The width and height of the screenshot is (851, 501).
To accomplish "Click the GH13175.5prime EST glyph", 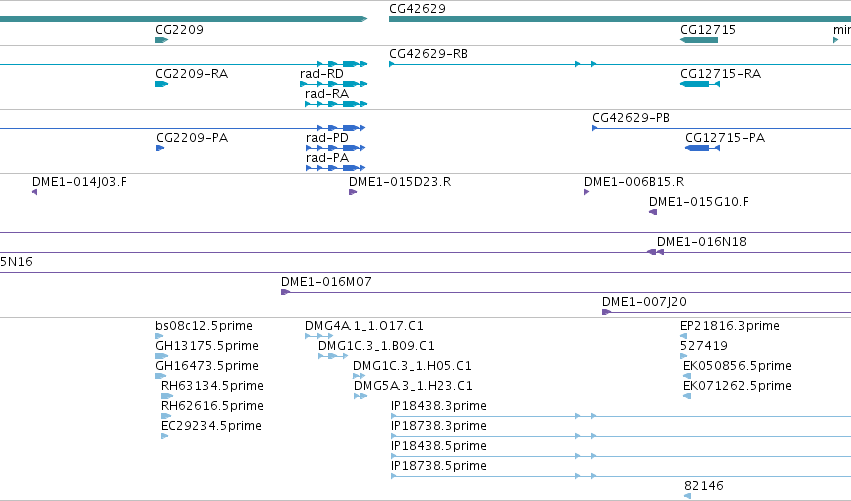I will coord(161,357).
